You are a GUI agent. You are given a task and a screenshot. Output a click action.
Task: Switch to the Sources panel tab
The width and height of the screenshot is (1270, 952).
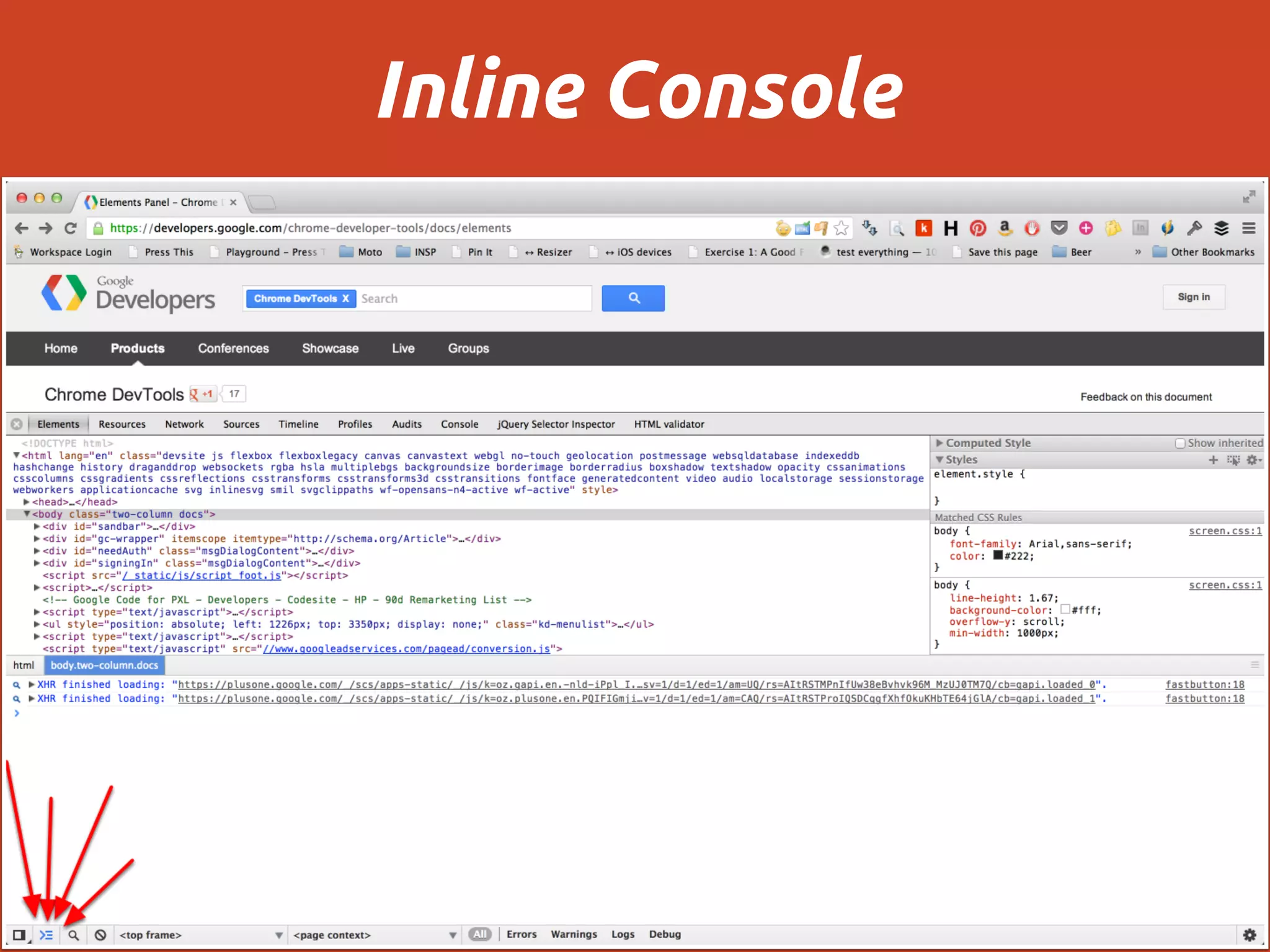[x=241, y=424]
